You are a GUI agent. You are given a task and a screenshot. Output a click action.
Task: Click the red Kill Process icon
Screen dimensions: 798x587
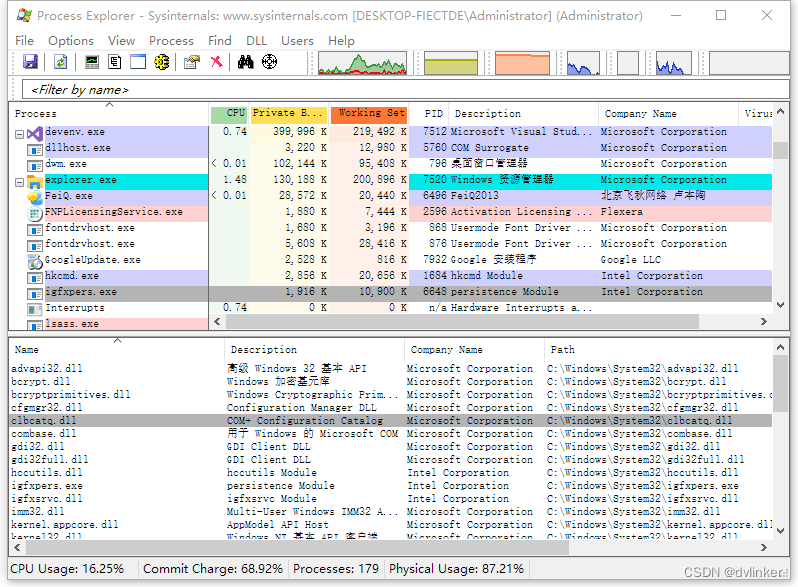pos(217,62)
